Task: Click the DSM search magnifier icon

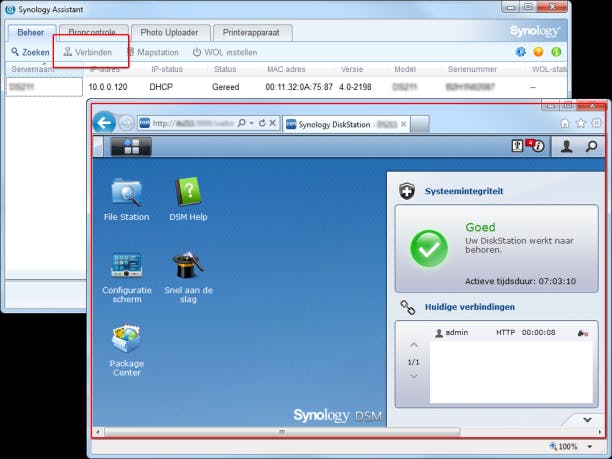Action: (591, 146)
